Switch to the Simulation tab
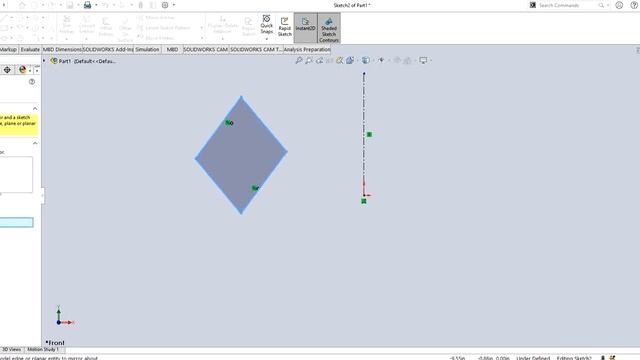Viewport: 640px width, 360px height. click(x=147, y=49)
